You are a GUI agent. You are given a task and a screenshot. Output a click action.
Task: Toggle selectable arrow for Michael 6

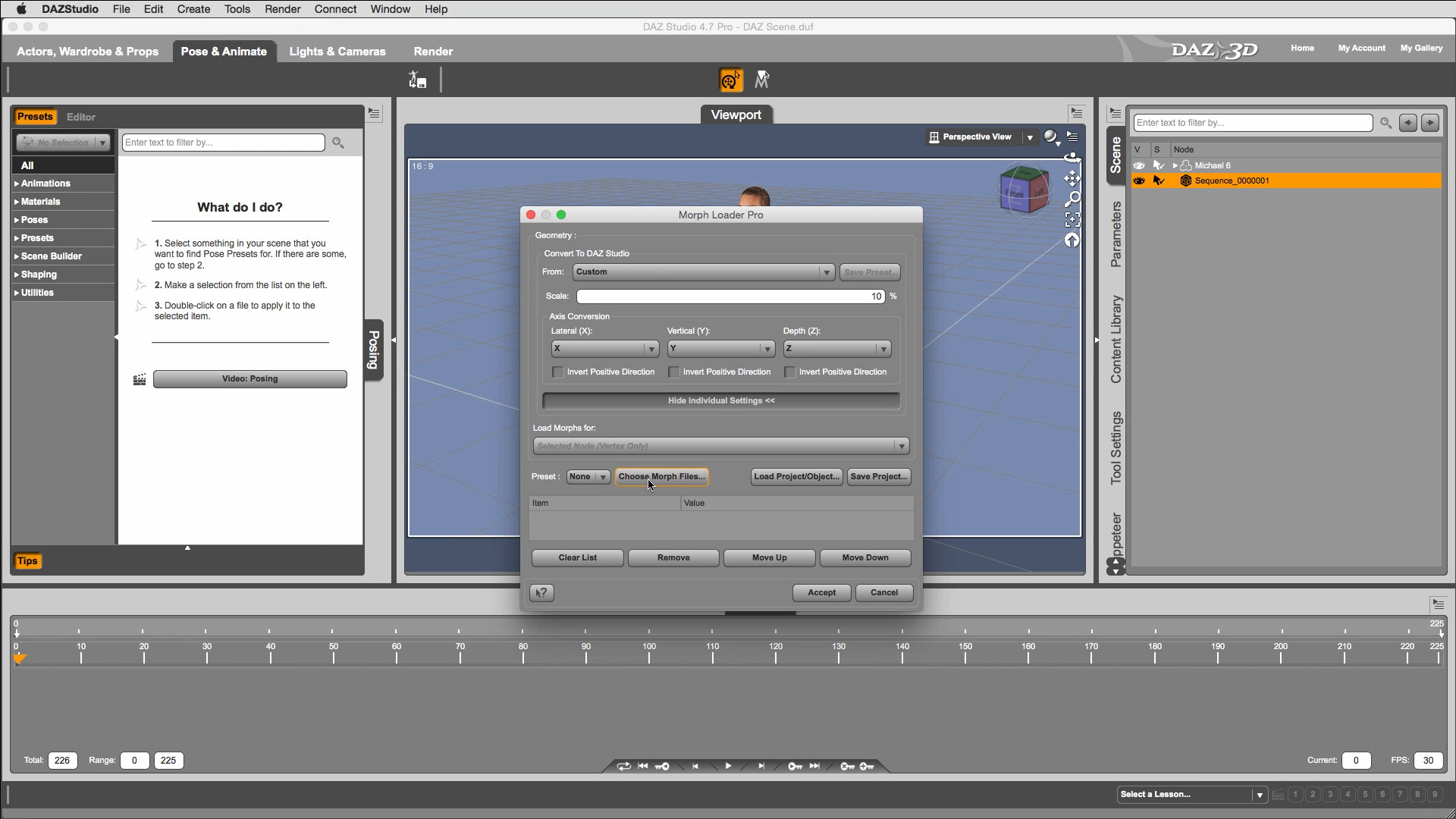click(x=1159, y=165)
